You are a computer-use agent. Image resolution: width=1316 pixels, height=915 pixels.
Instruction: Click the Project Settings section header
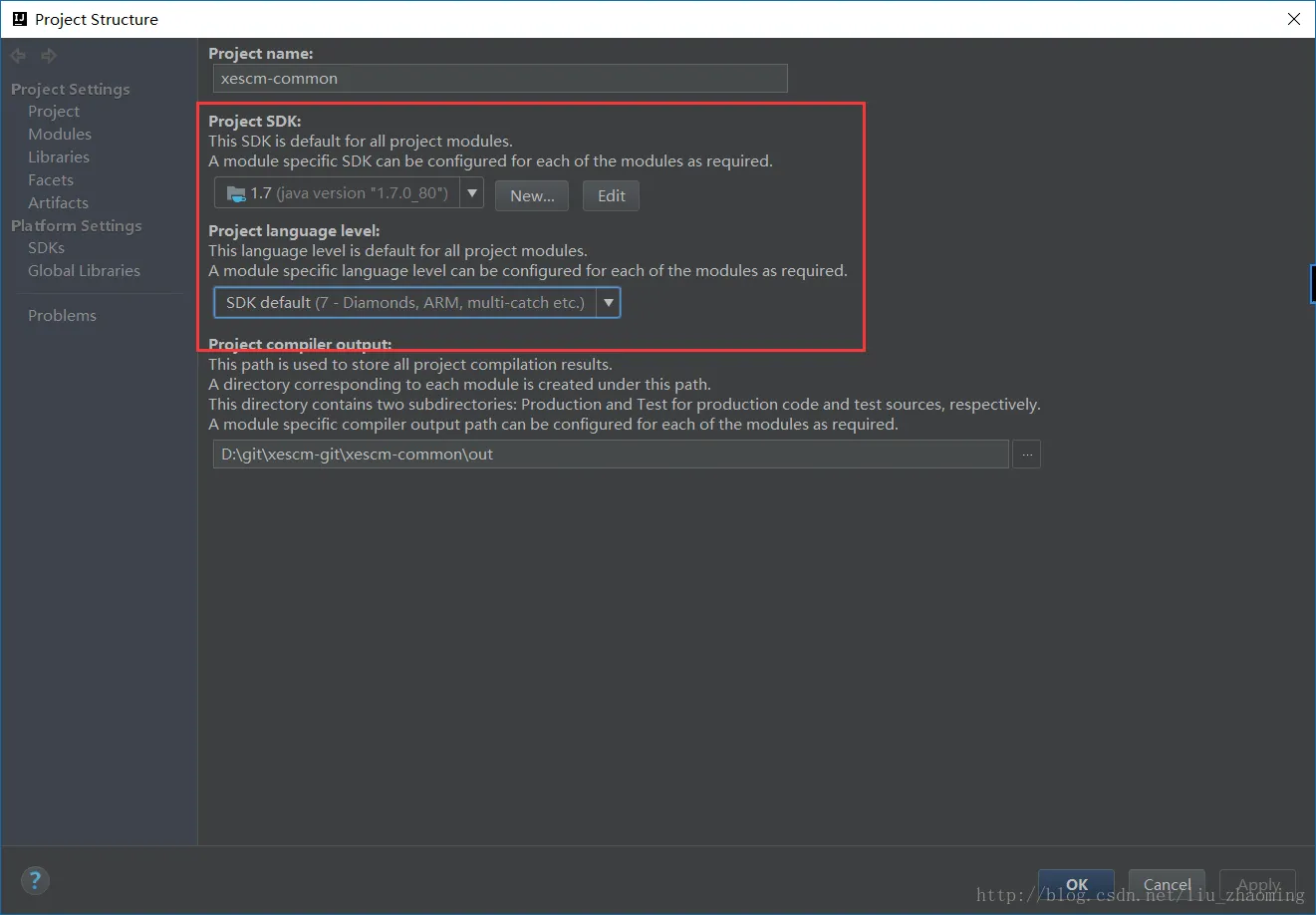click(71, 90)
